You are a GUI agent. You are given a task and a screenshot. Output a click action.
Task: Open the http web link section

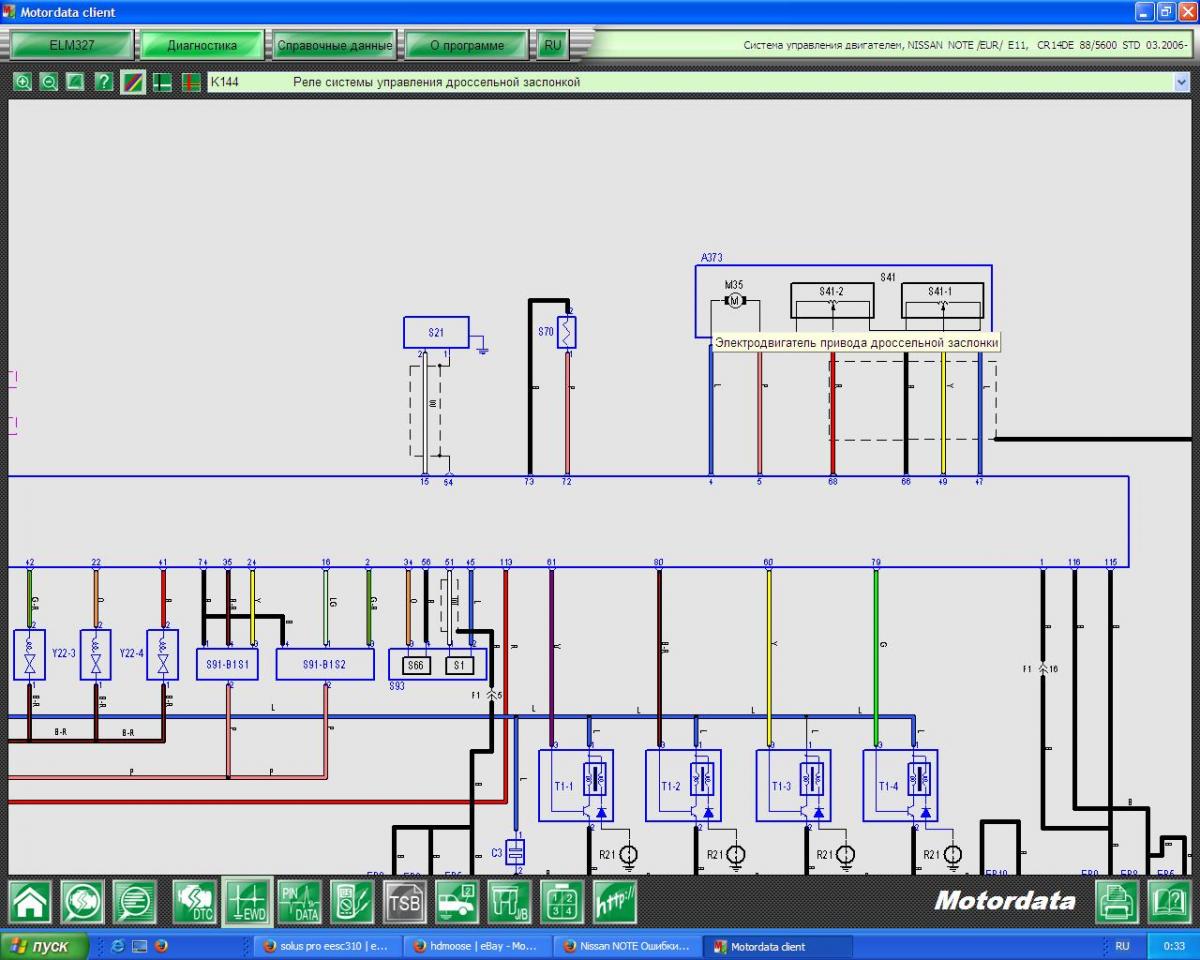click(x=615, y=901)
